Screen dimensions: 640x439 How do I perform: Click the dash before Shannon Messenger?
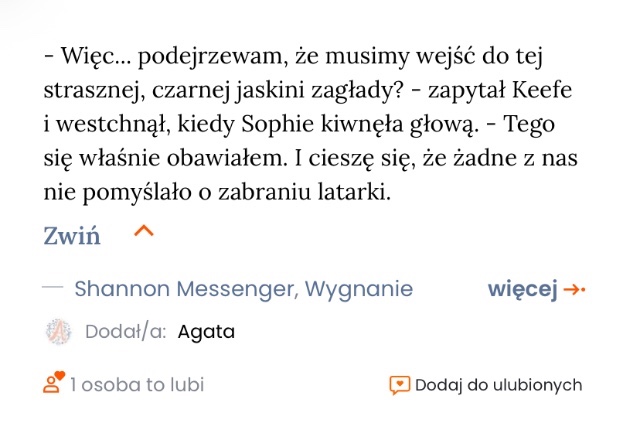point(53,288)
